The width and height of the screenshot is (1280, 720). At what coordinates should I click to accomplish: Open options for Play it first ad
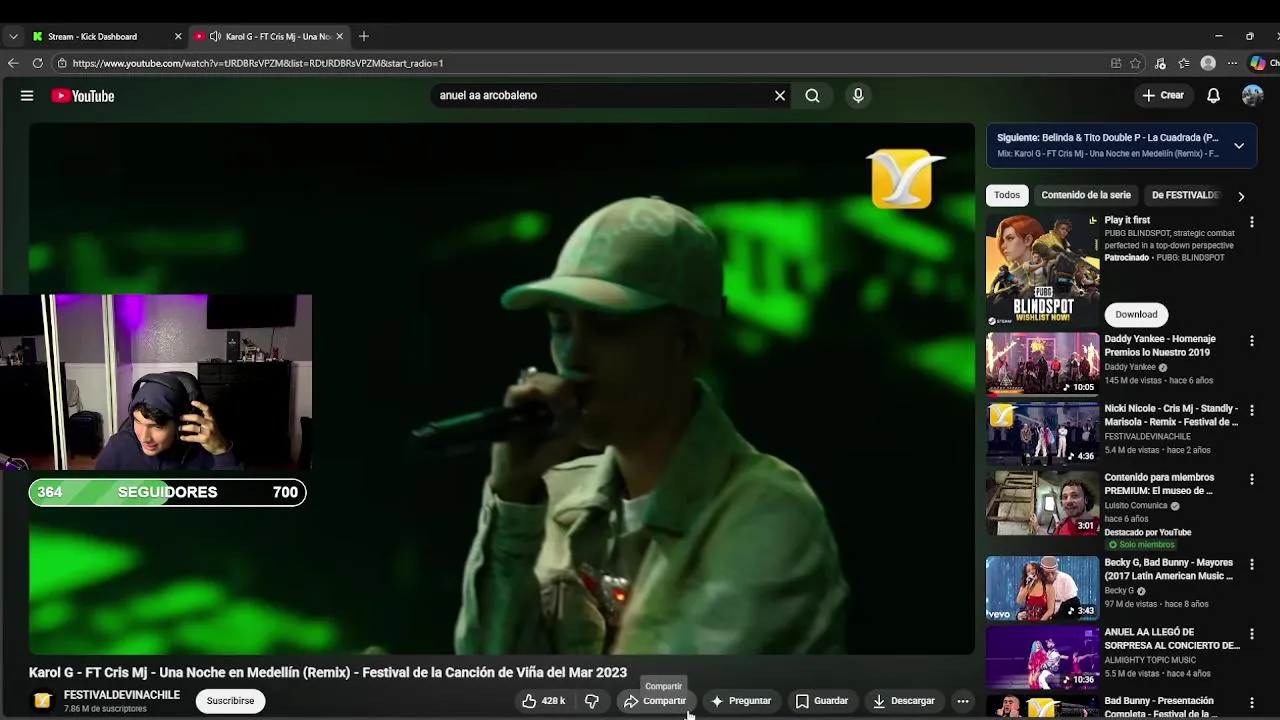point(1251,222)
